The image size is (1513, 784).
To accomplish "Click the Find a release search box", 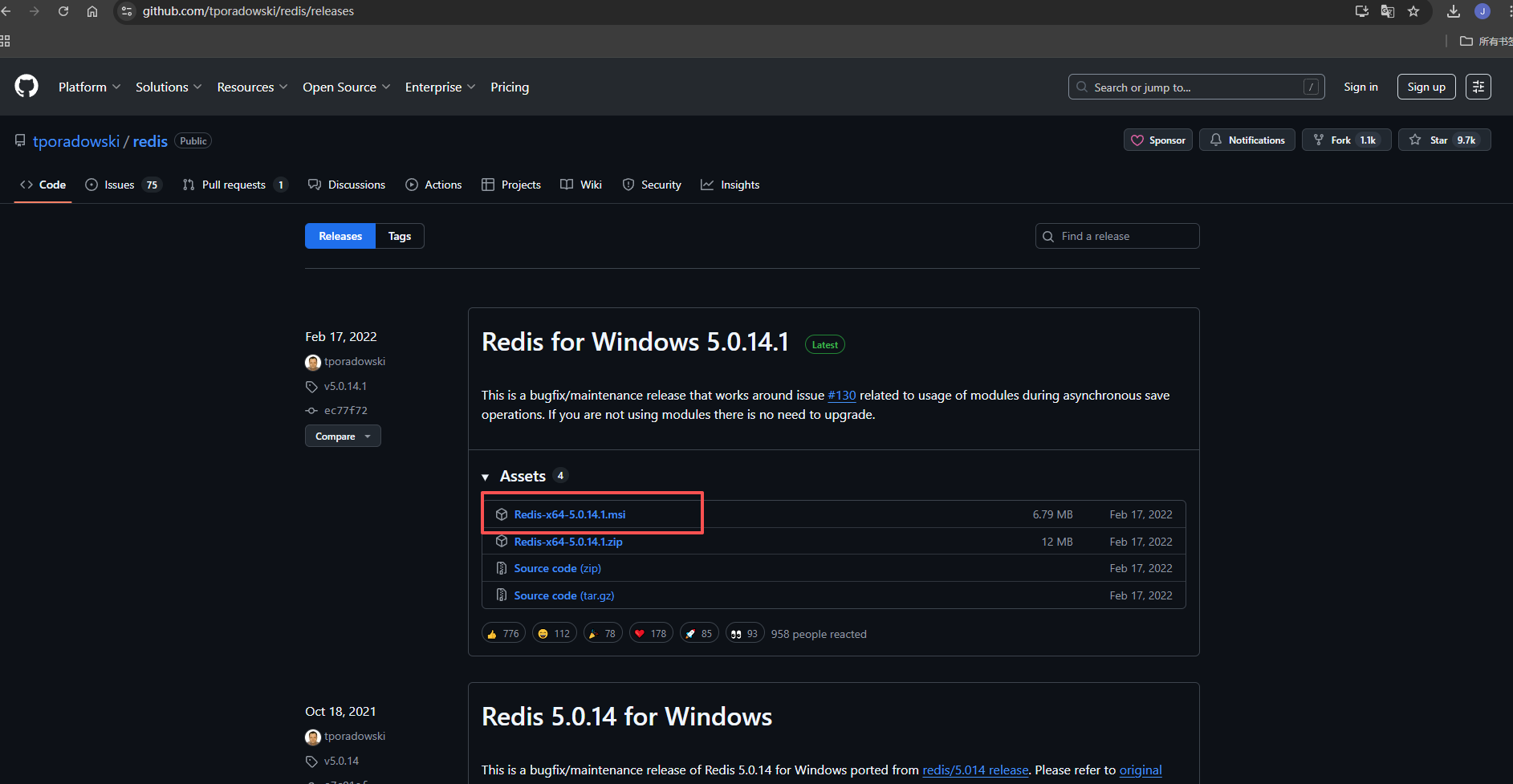I will click(x=1117, y=236).
